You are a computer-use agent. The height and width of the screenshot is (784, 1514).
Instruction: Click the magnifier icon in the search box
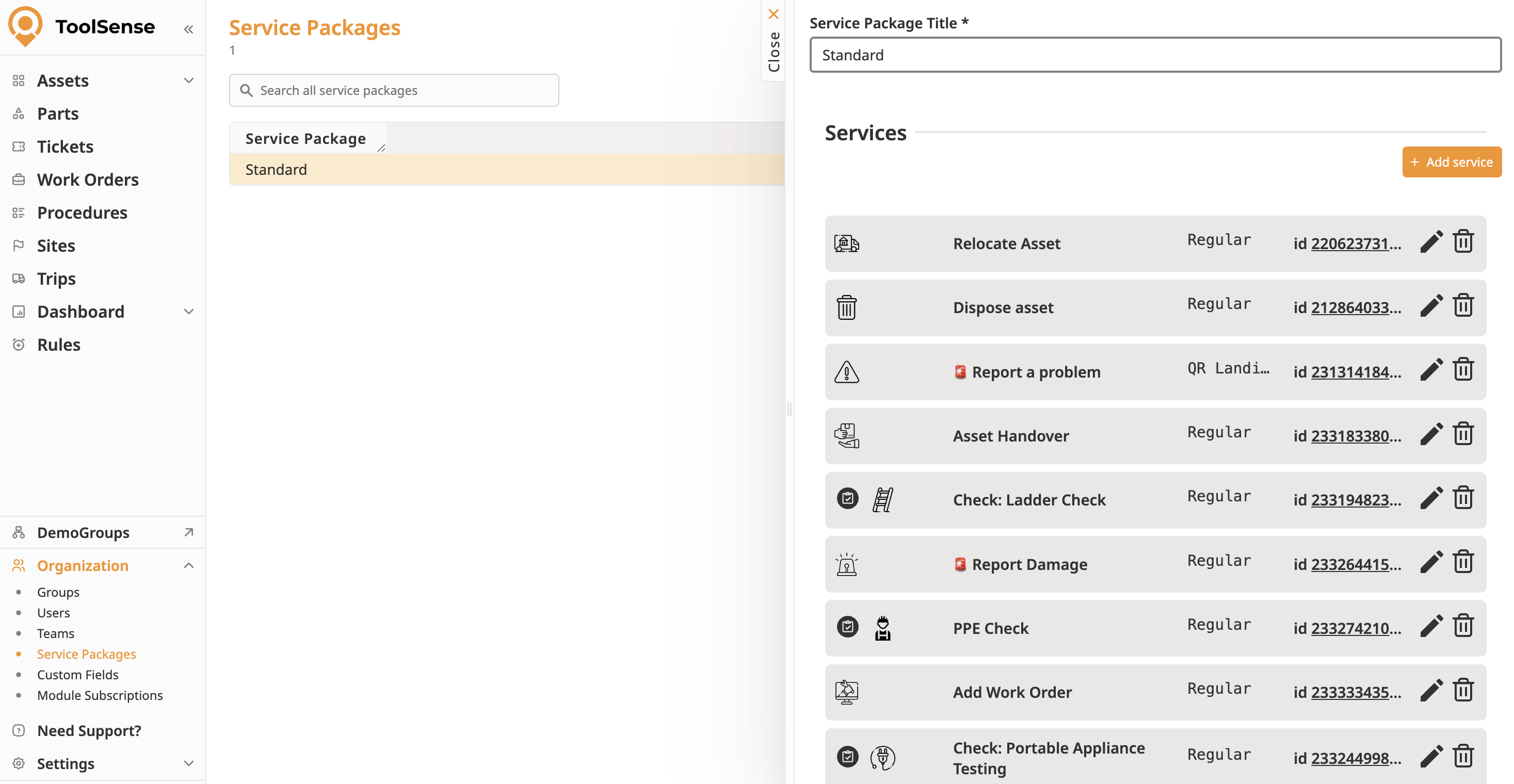pos(246,90)
